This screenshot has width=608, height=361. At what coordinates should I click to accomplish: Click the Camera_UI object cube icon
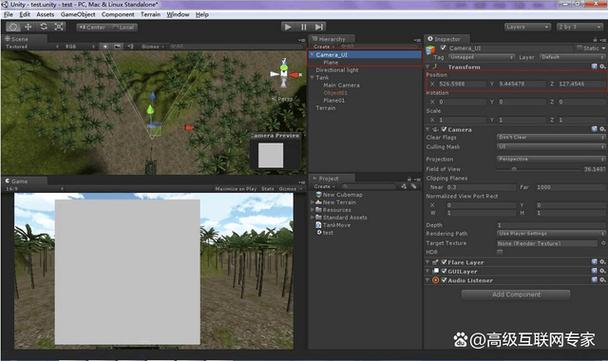pos(430,50)
